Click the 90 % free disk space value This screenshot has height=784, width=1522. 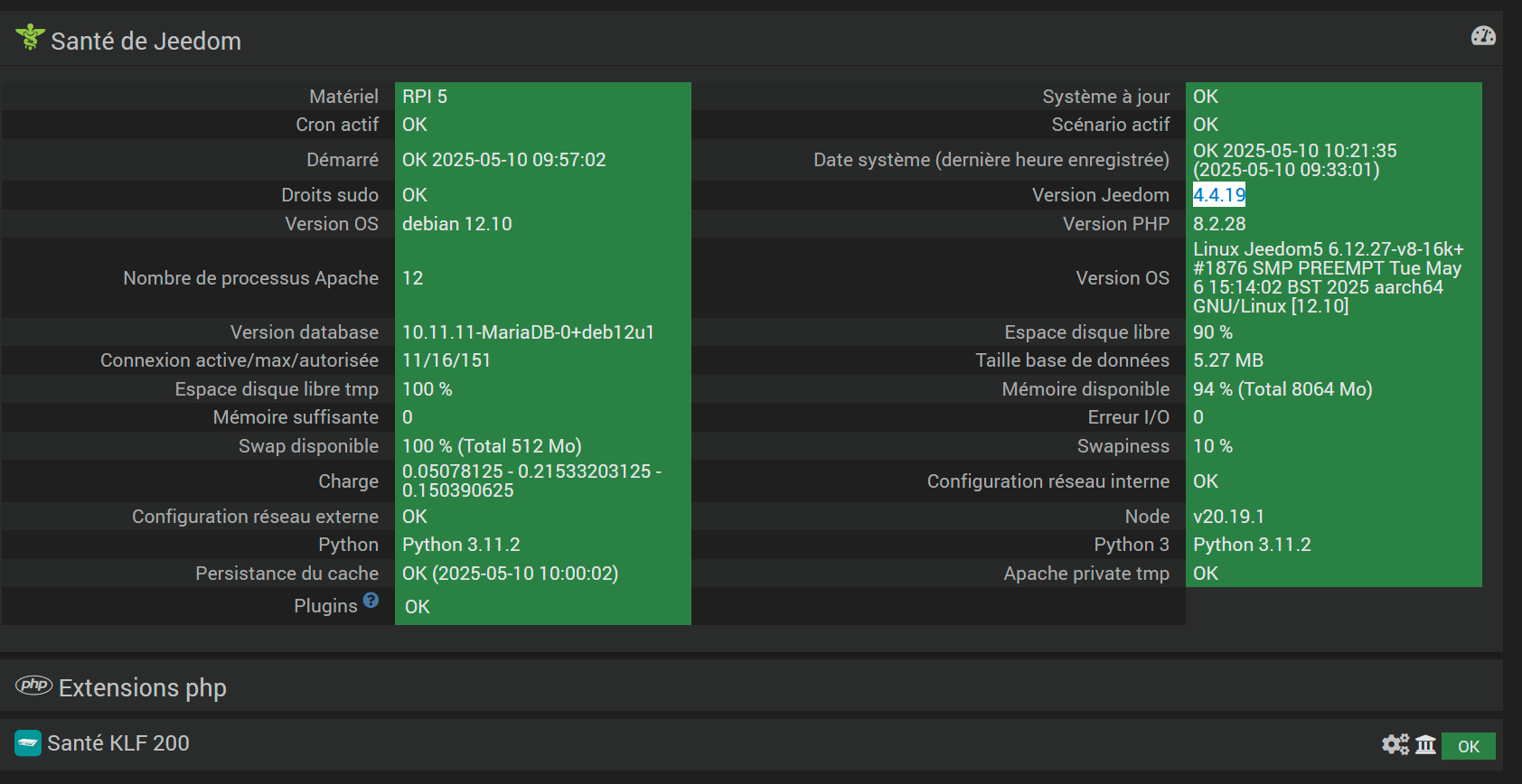(1213, 332)
